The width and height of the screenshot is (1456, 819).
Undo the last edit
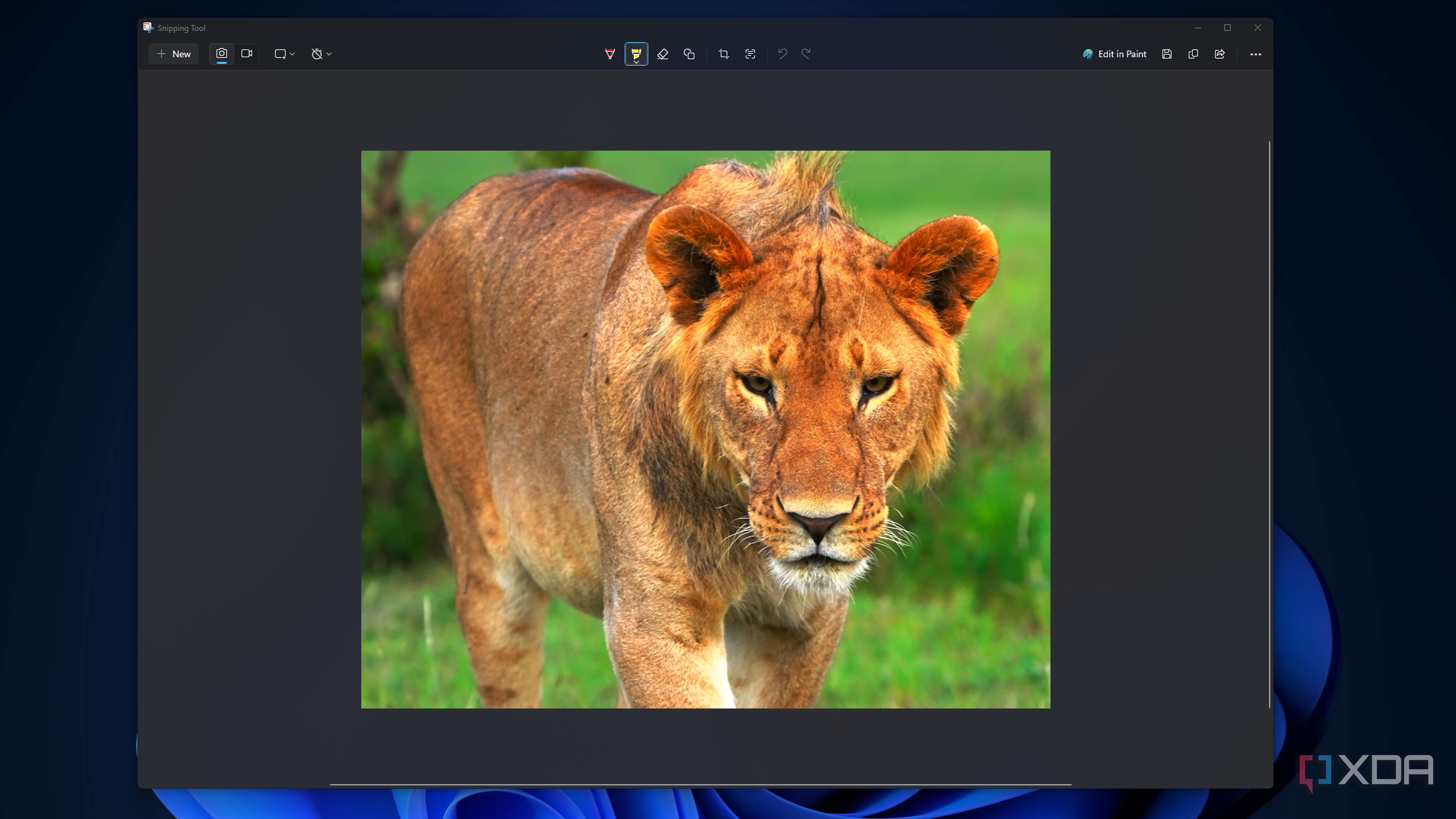[x=783, y=54]
